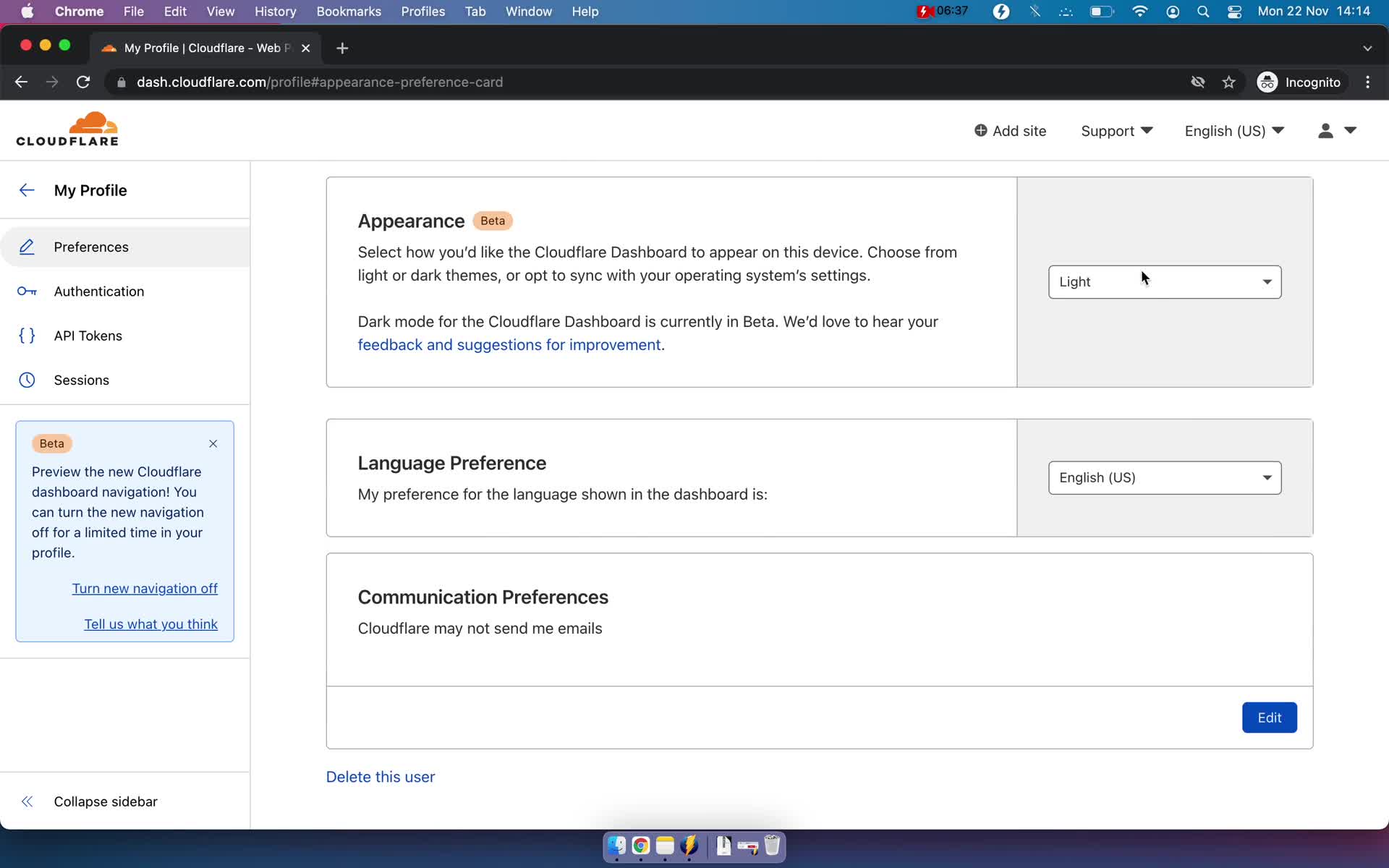1389x868 pixels.
Task: Click Turn new navigation off link
Action: (144, 588)
